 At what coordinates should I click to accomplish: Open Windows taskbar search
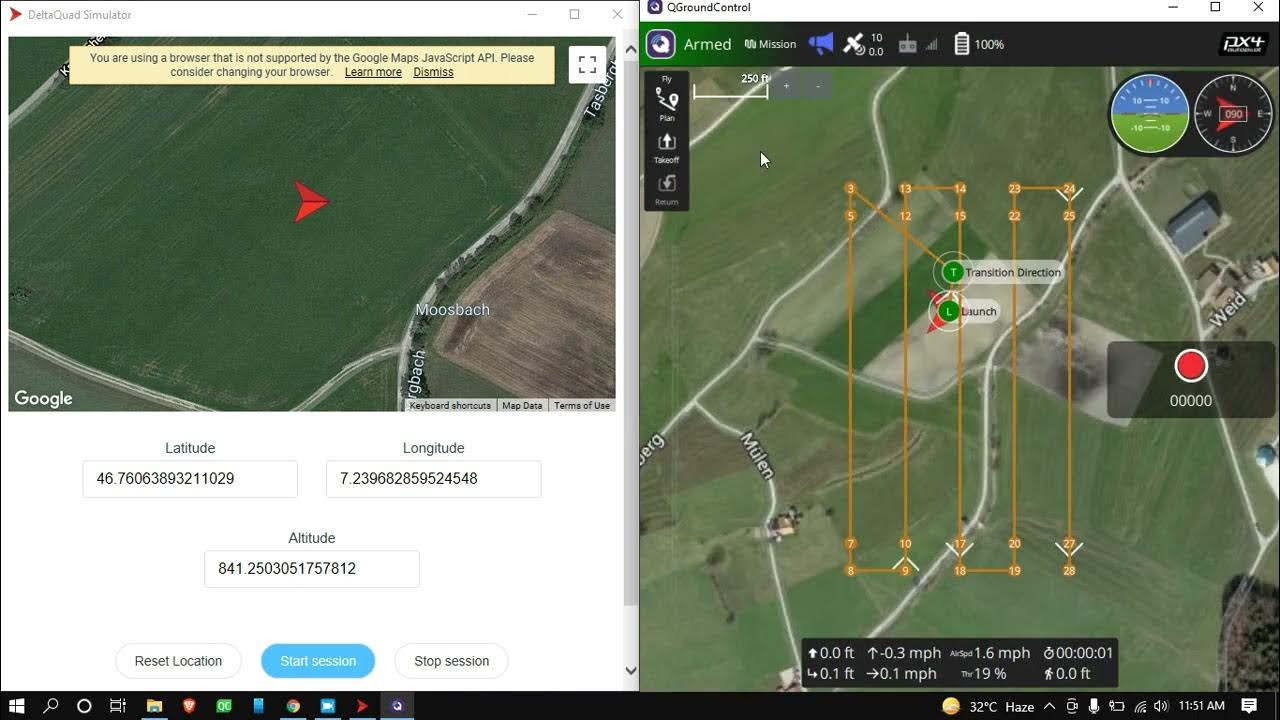51,706
